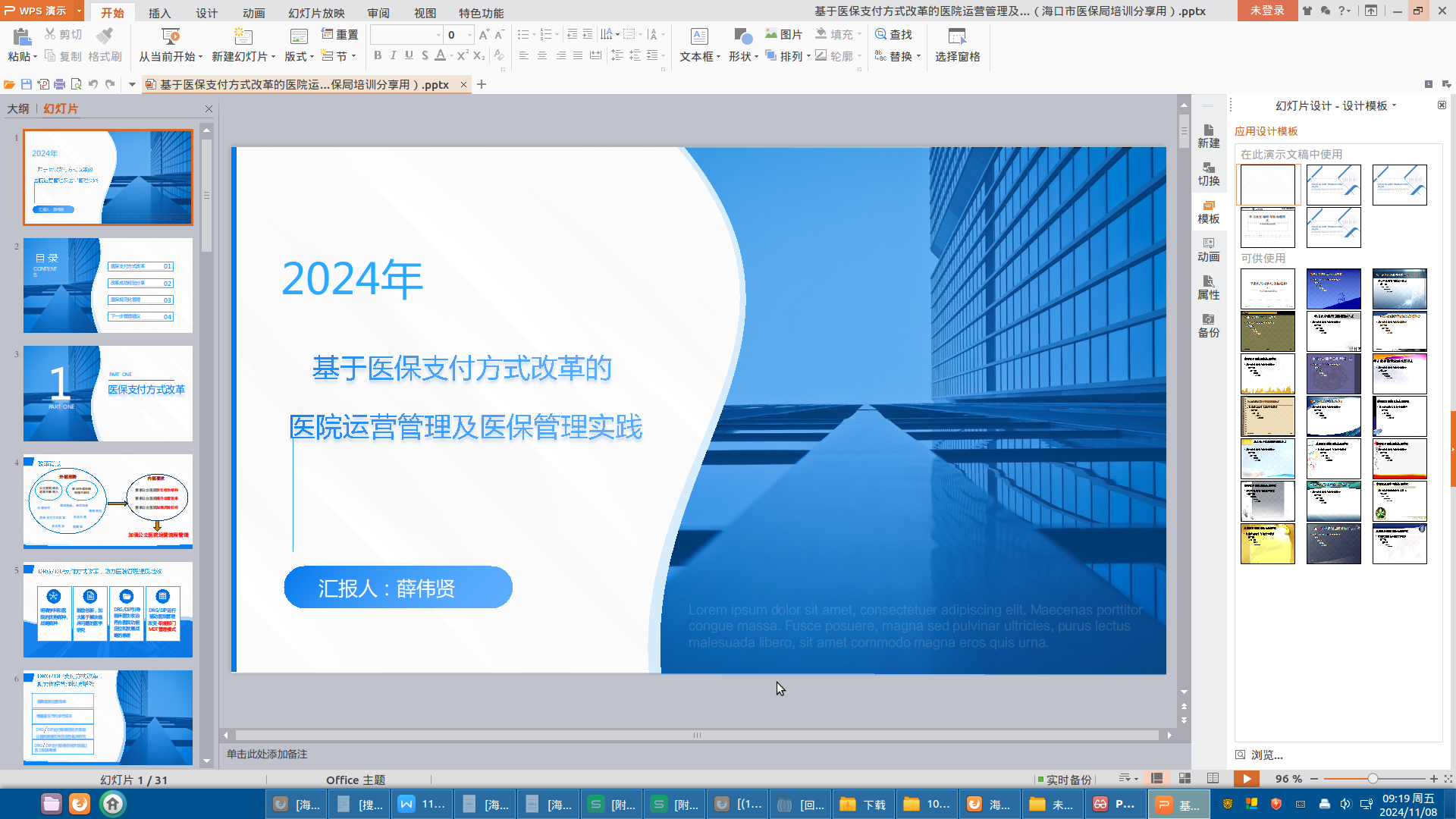Screen dimensions: 1456x819
Task: Toggle normal view mode in status bar
Action: pos(1156,779)
